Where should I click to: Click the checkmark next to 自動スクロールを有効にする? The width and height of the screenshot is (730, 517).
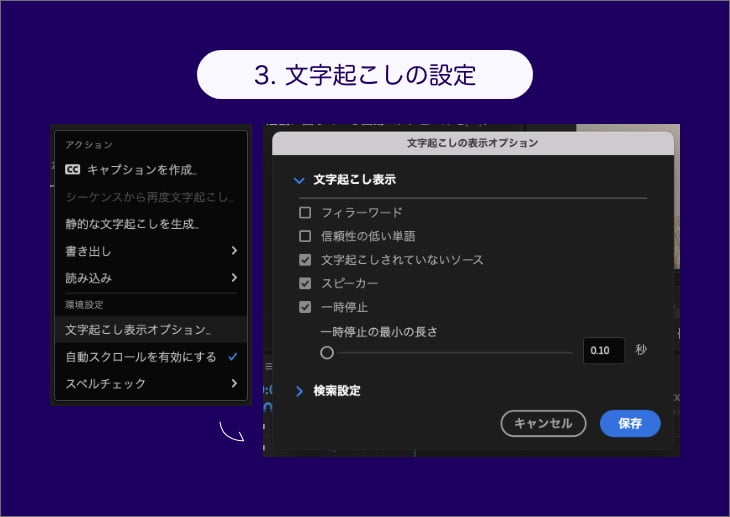click(x=232, y=357)
